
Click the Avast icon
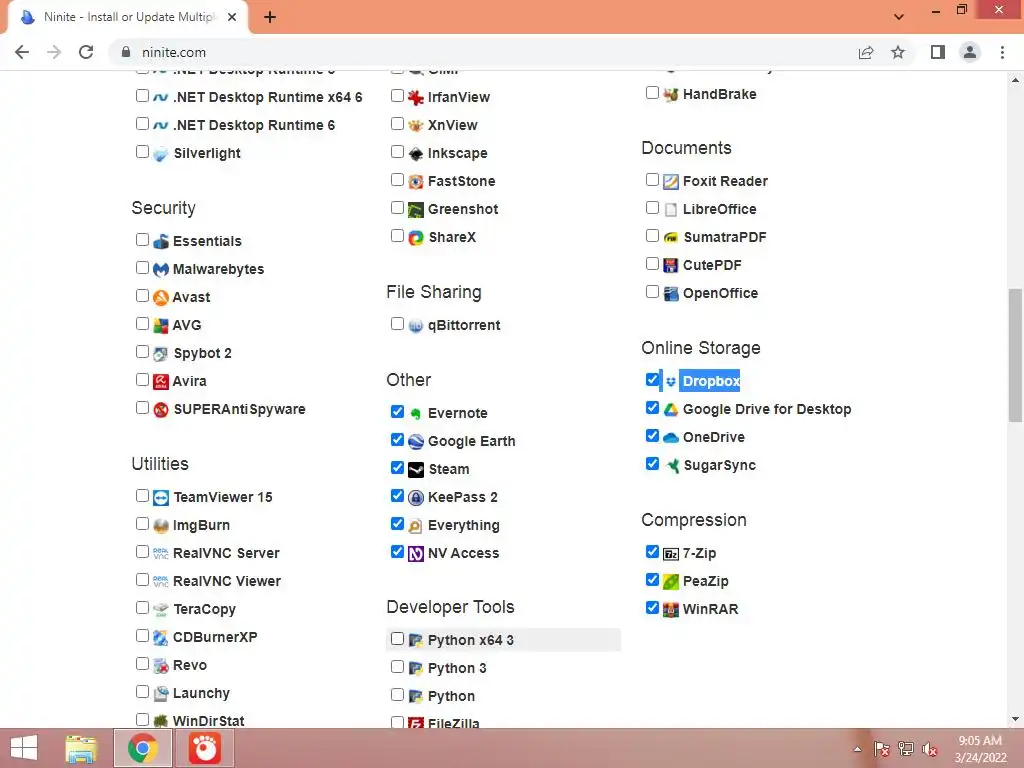161,298
